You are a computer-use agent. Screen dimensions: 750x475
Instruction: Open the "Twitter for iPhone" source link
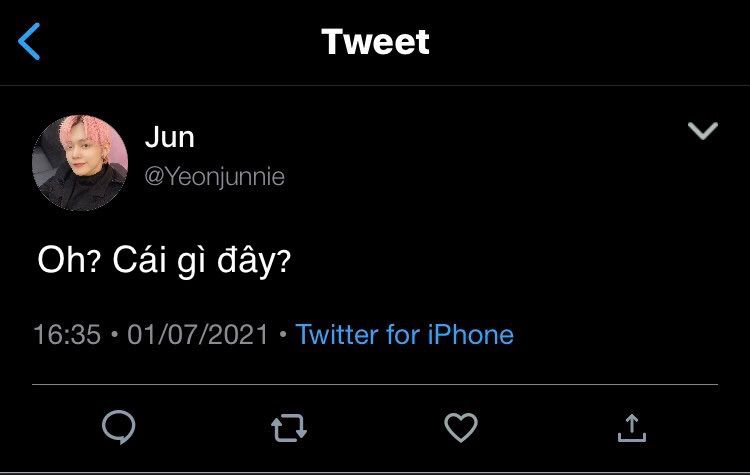pyautogui.click(x=404, y=334)
